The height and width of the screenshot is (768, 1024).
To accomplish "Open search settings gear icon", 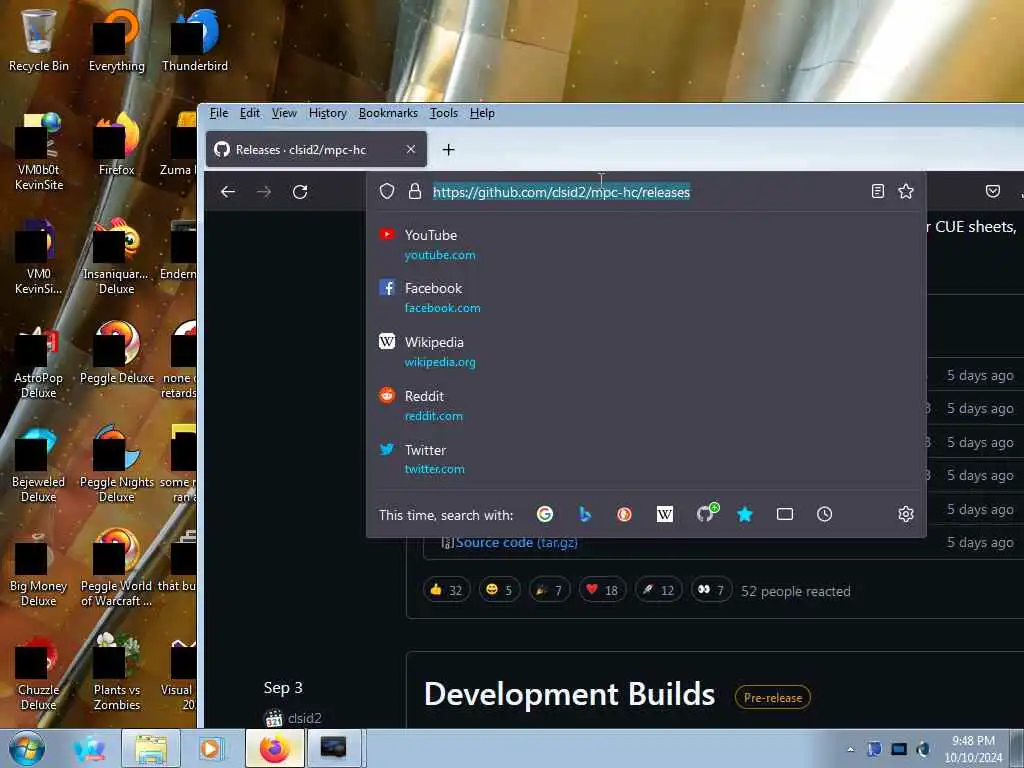I will 906,515.
